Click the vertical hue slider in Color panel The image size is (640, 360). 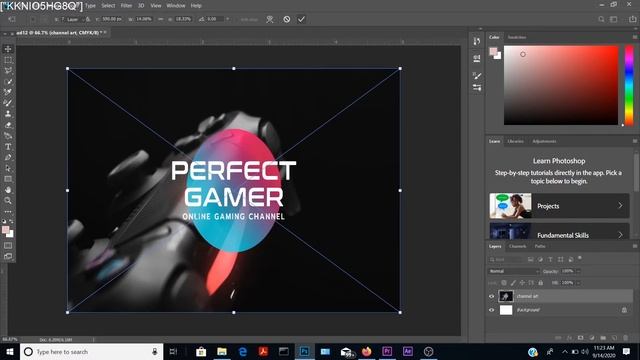(629, 85)
